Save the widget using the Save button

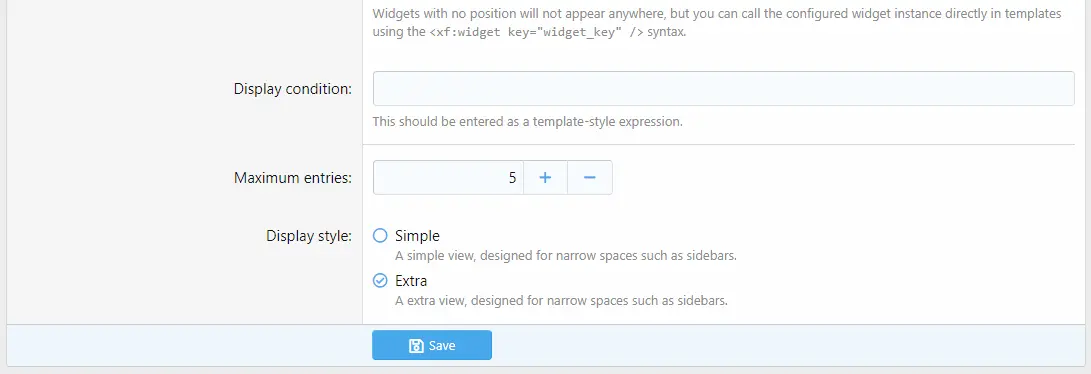tap(432, 345)
